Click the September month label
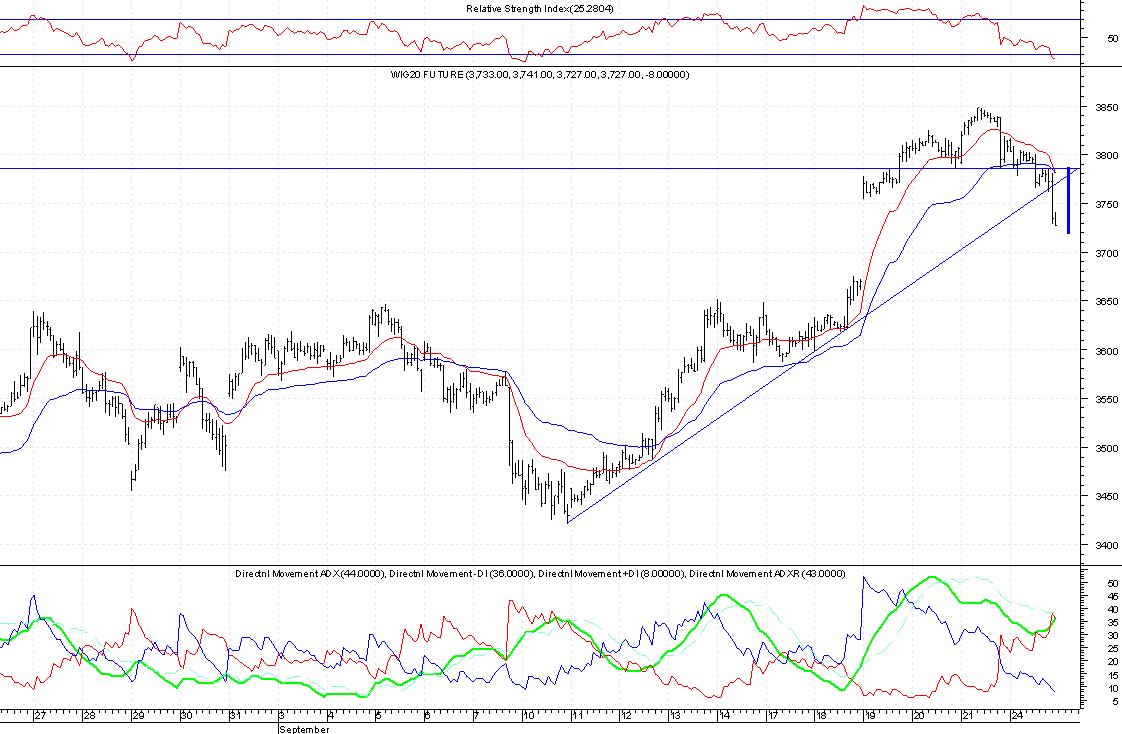 [304, 729]
